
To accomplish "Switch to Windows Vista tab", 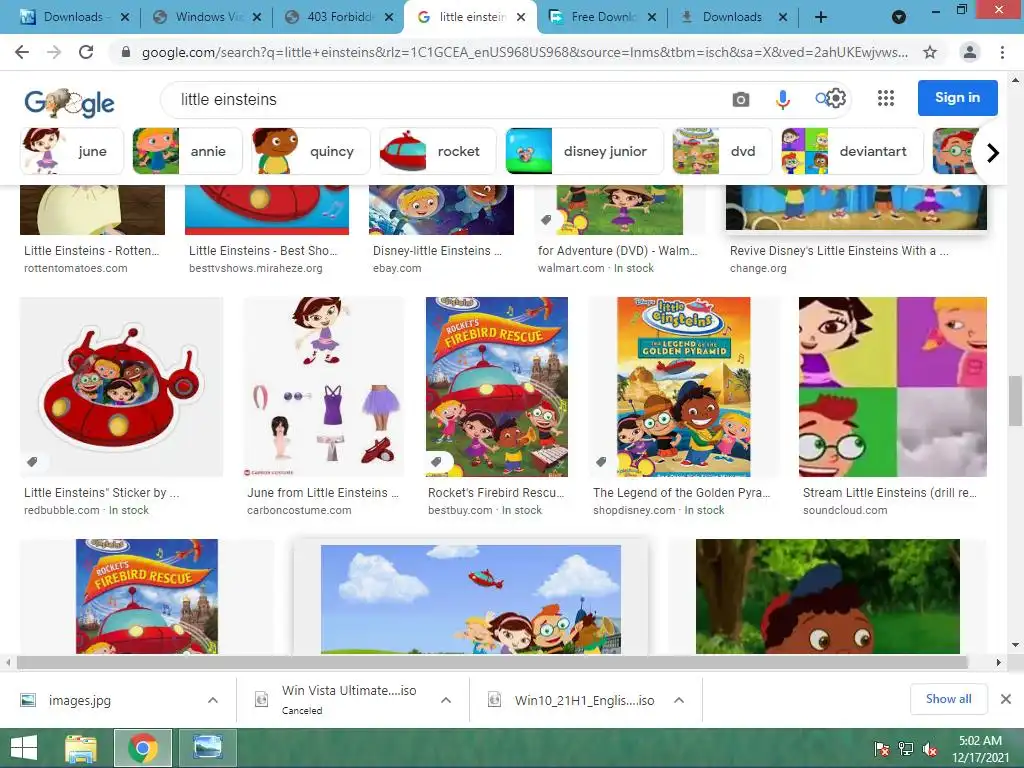I will coord(206,17).
